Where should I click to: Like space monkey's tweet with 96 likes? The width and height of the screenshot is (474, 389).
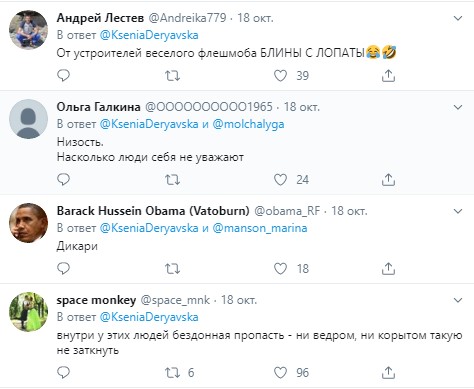point(280,372)
